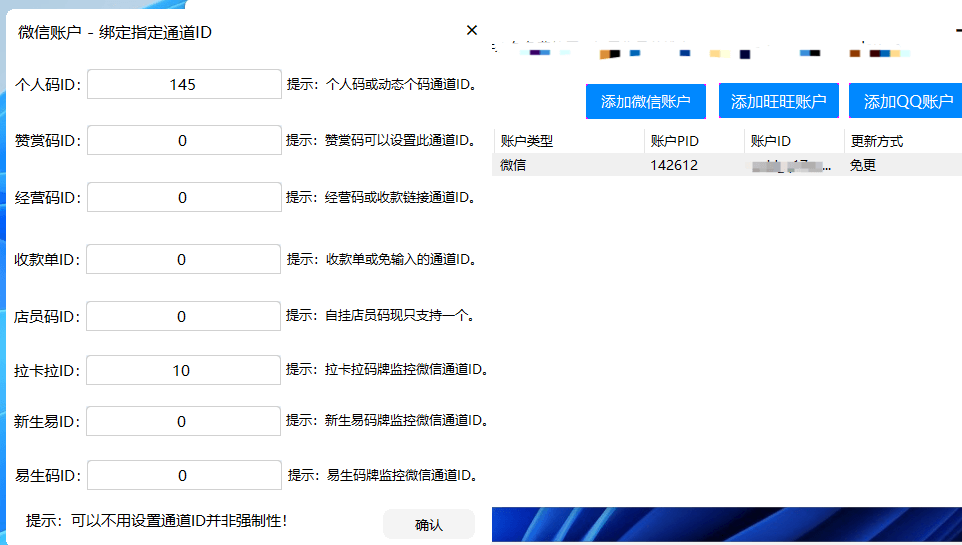Click the 店员码ID input field
The image size is (962, 545).
[x=183, y=317]
